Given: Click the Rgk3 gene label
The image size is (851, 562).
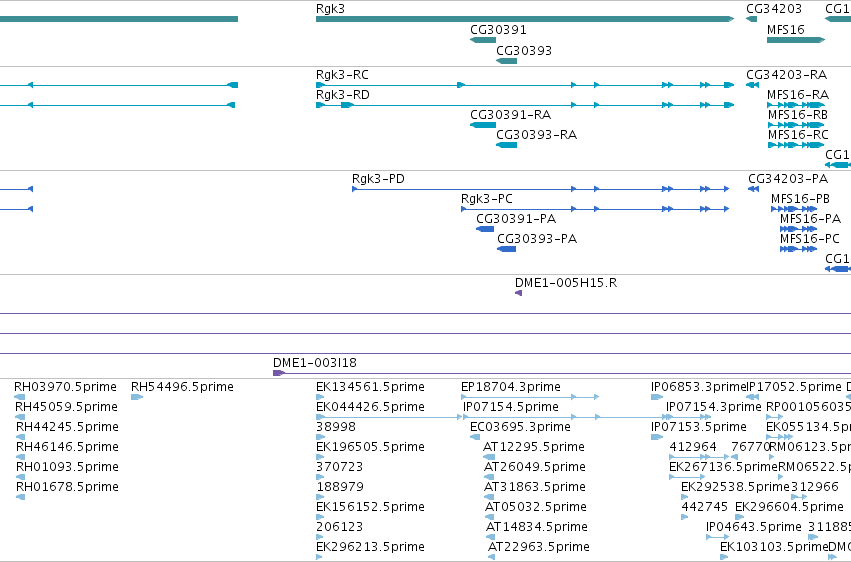Looking at the screenshot, I should pyautogui.click(x=330, y=9).
